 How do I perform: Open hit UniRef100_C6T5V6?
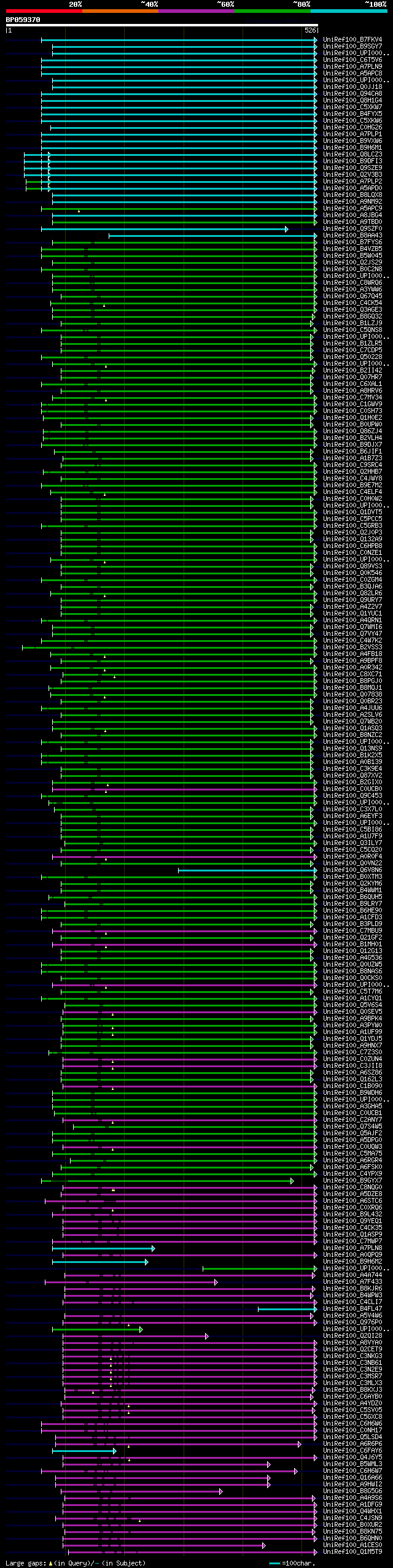352,60
